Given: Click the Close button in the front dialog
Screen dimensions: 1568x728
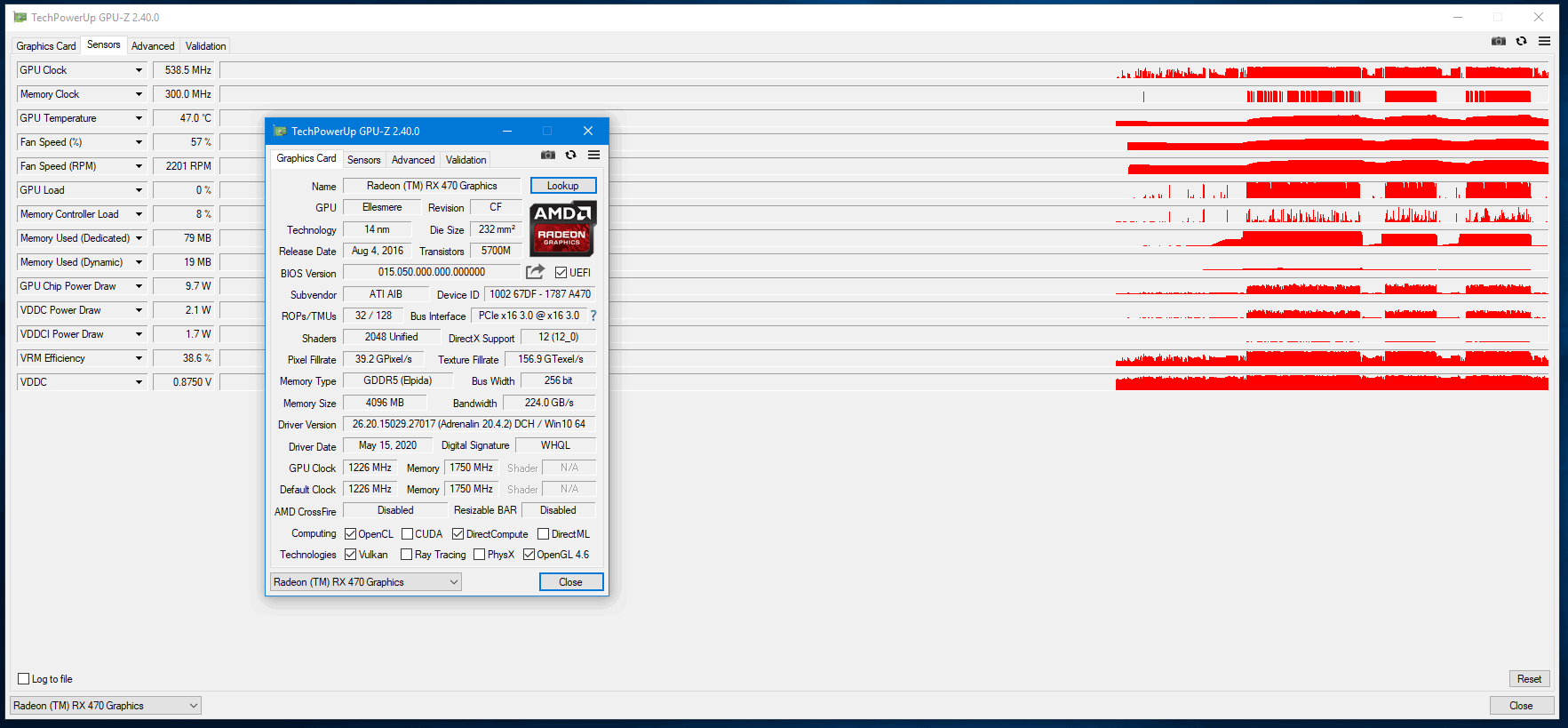Looking at the screenshot, I should [571, 582].
